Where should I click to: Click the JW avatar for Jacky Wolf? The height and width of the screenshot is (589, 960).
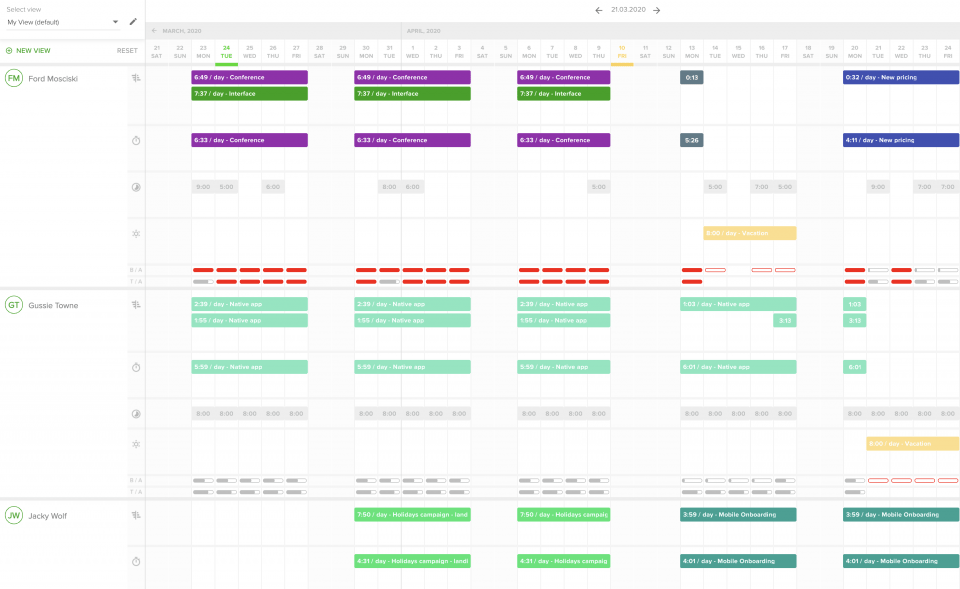14,516
